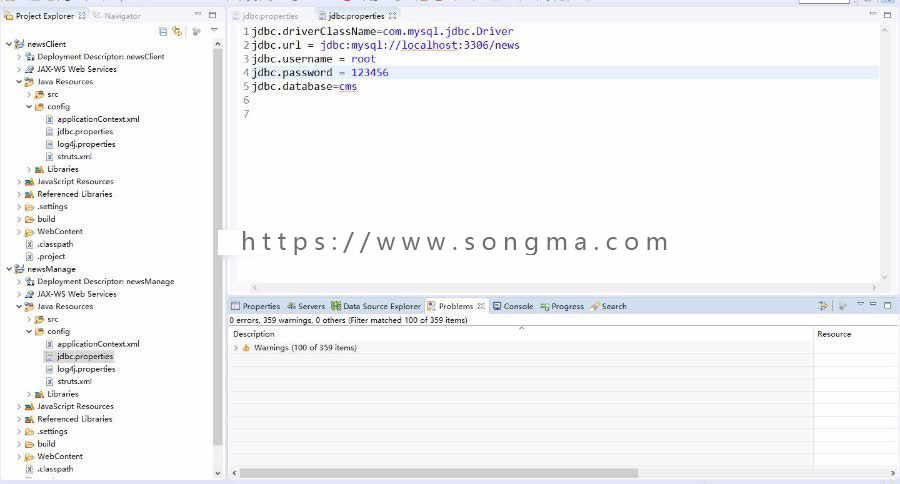
Task: Select applicationContext.xml under newsManage config
Action: 98,344
